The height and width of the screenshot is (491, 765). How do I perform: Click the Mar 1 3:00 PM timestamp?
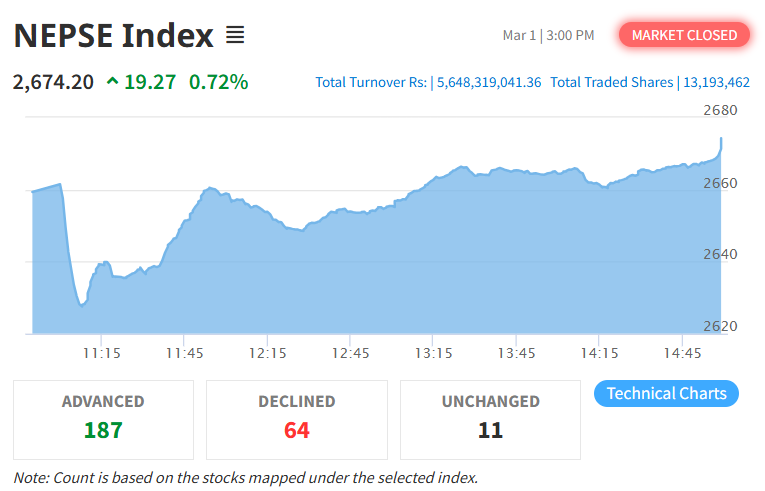pos(548,36)
